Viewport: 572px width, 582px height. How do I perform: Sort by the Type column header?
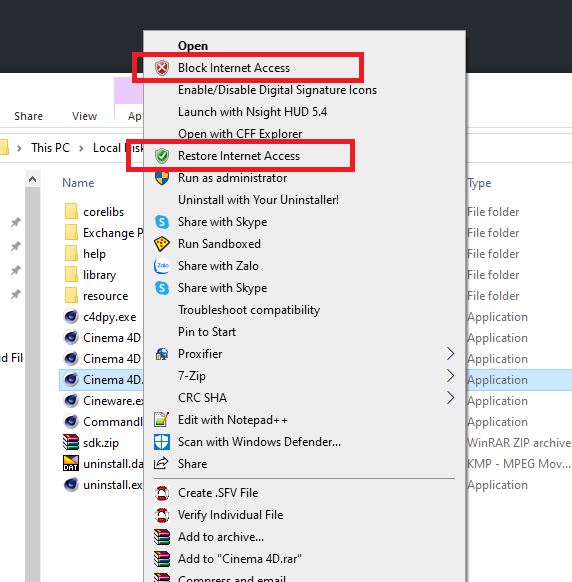(480, 183)
